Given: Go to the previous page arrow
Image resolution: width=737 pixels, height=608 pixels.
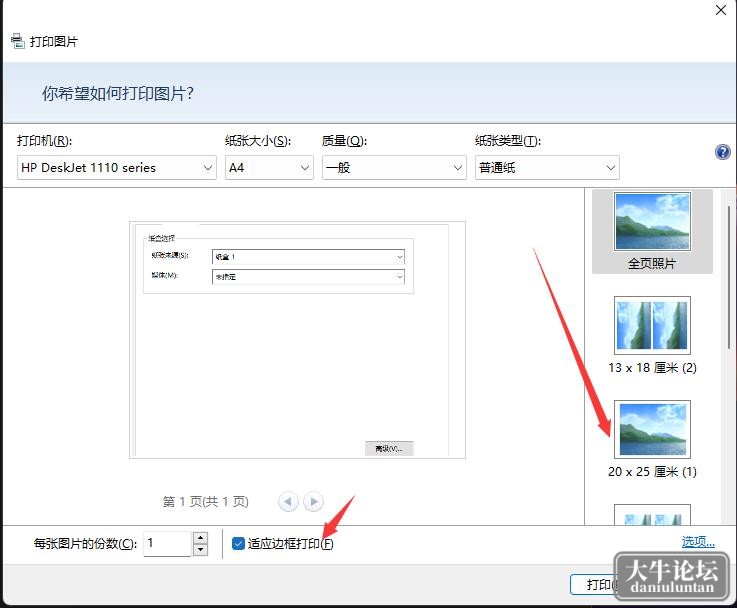Looking at the screenshot, I should [x=288, y=501].
